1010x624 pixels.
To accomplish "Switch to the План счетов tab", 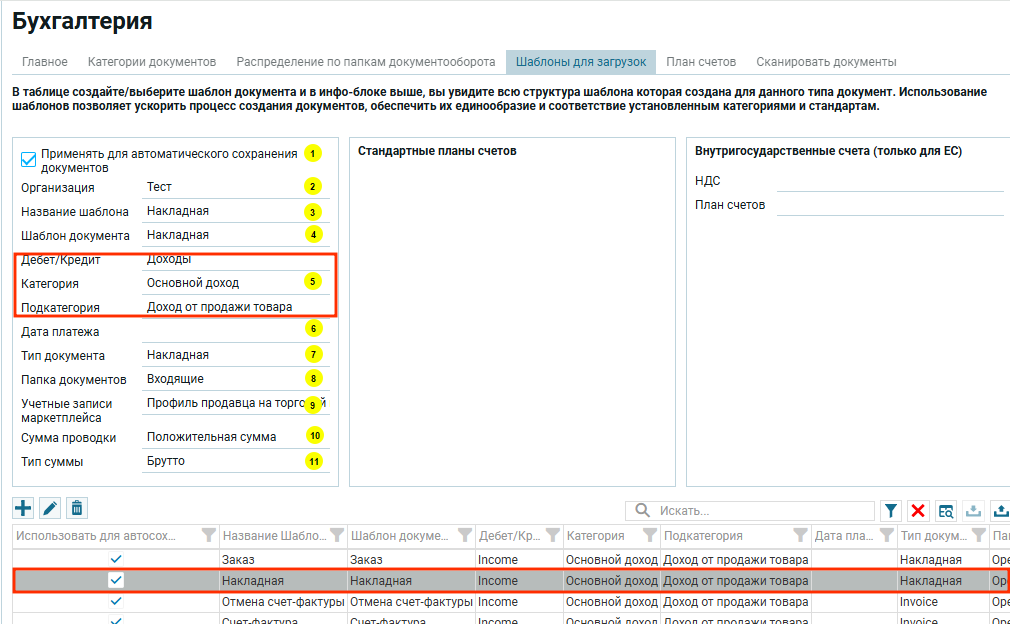I will click(701, 62).
